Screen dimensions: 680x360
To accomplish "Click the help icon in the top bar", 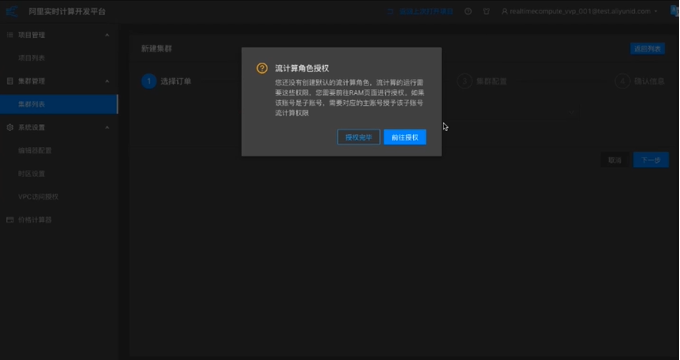I will [x=468, y=11].
